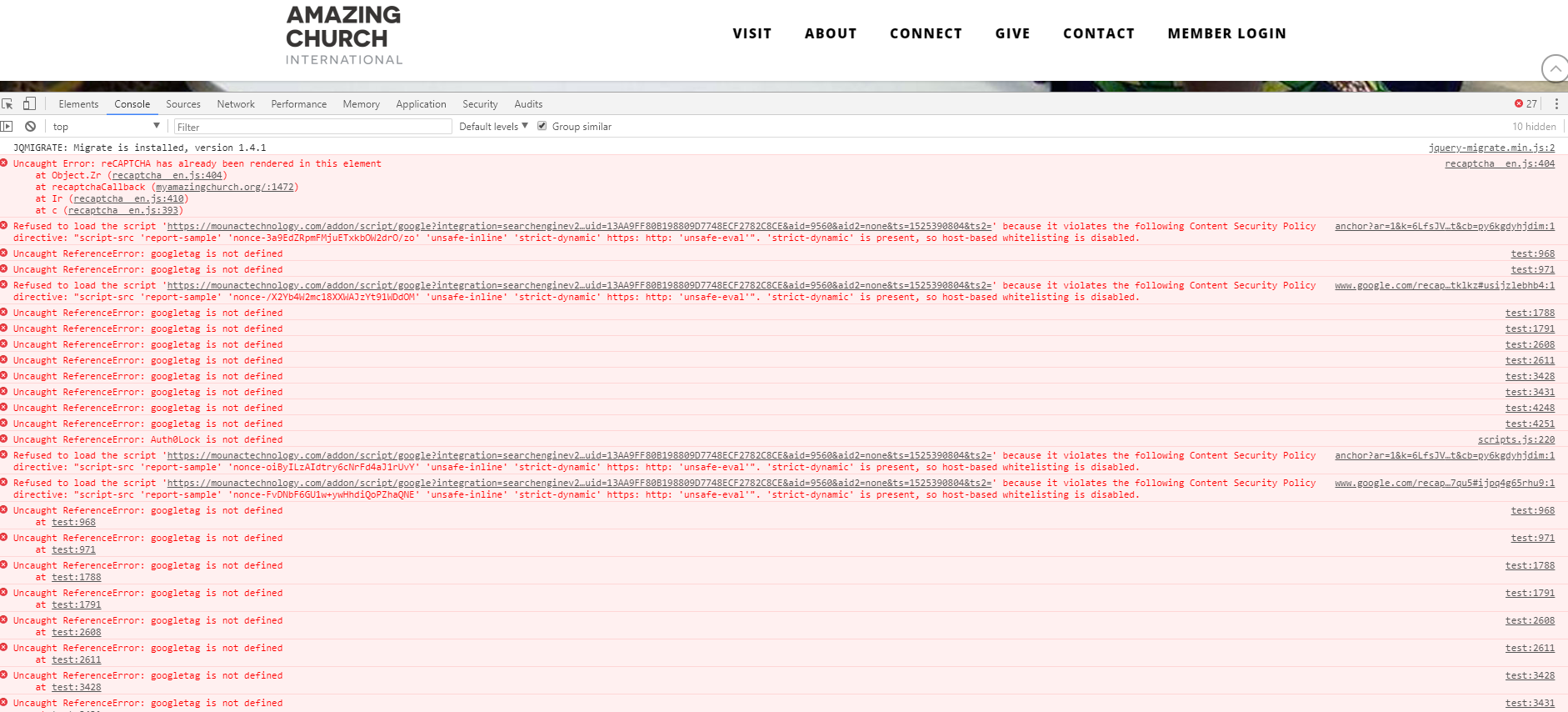1568x712 pixels.
Task: Open the Elements tab
Action: click(x=78, y=104)
